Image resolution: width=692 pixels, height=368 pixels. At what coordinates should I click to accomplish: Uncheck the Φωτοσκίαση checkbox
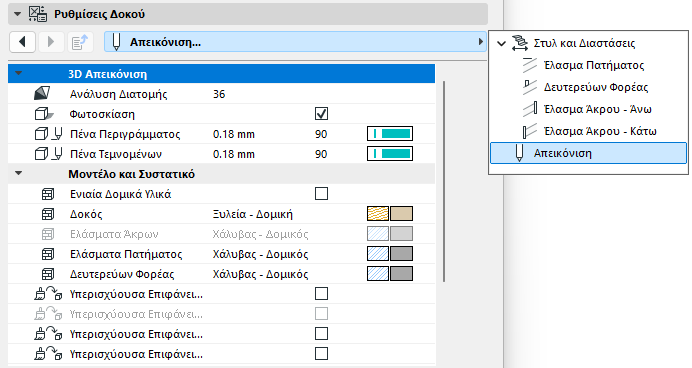321,114
